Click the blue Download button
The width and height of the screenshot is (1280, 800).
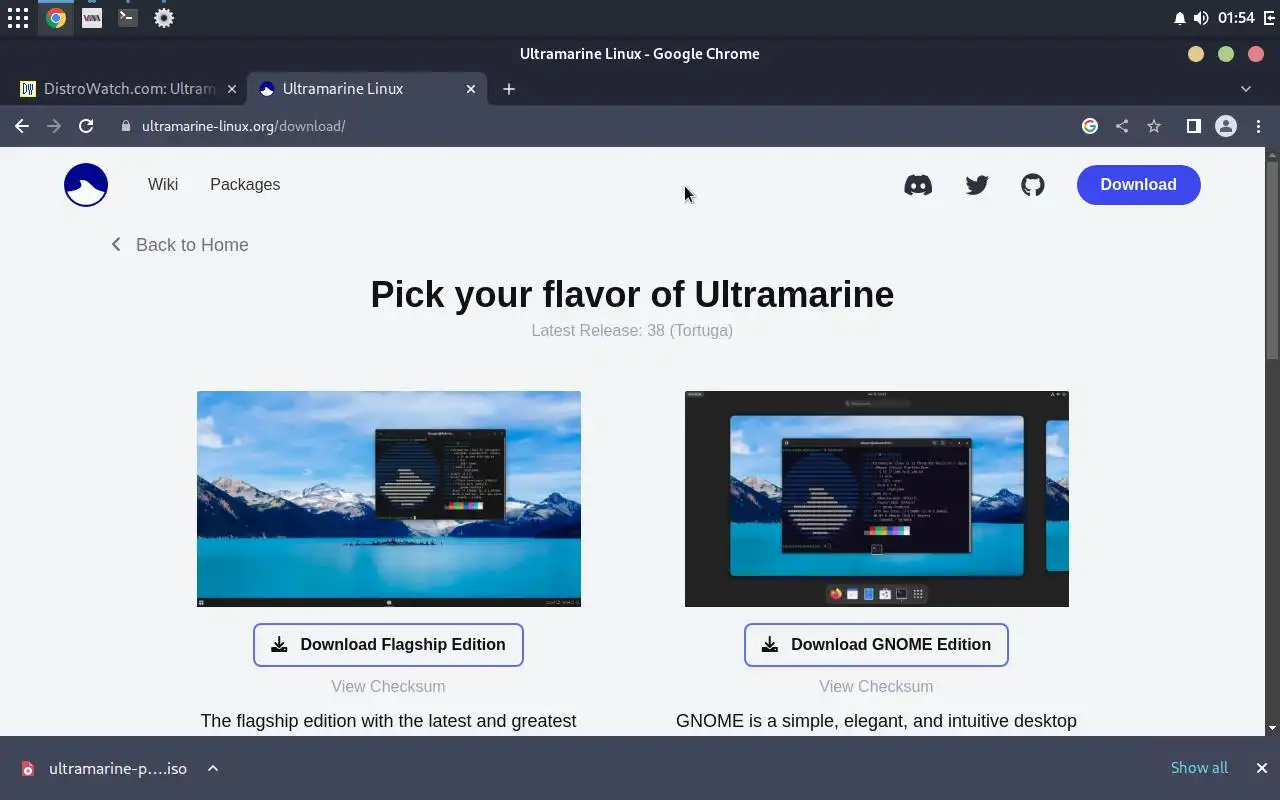pyautogui.click(x=1139, y=185)
